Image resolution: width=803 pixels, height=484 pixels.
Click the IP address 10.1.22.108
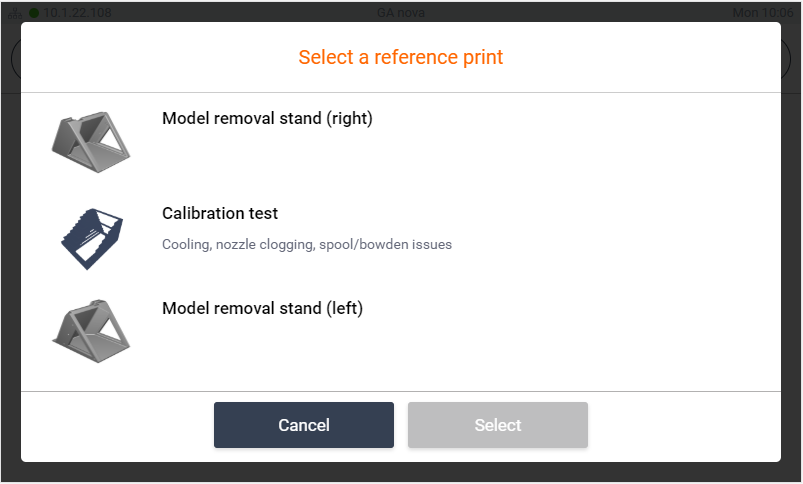coord(77,13)
